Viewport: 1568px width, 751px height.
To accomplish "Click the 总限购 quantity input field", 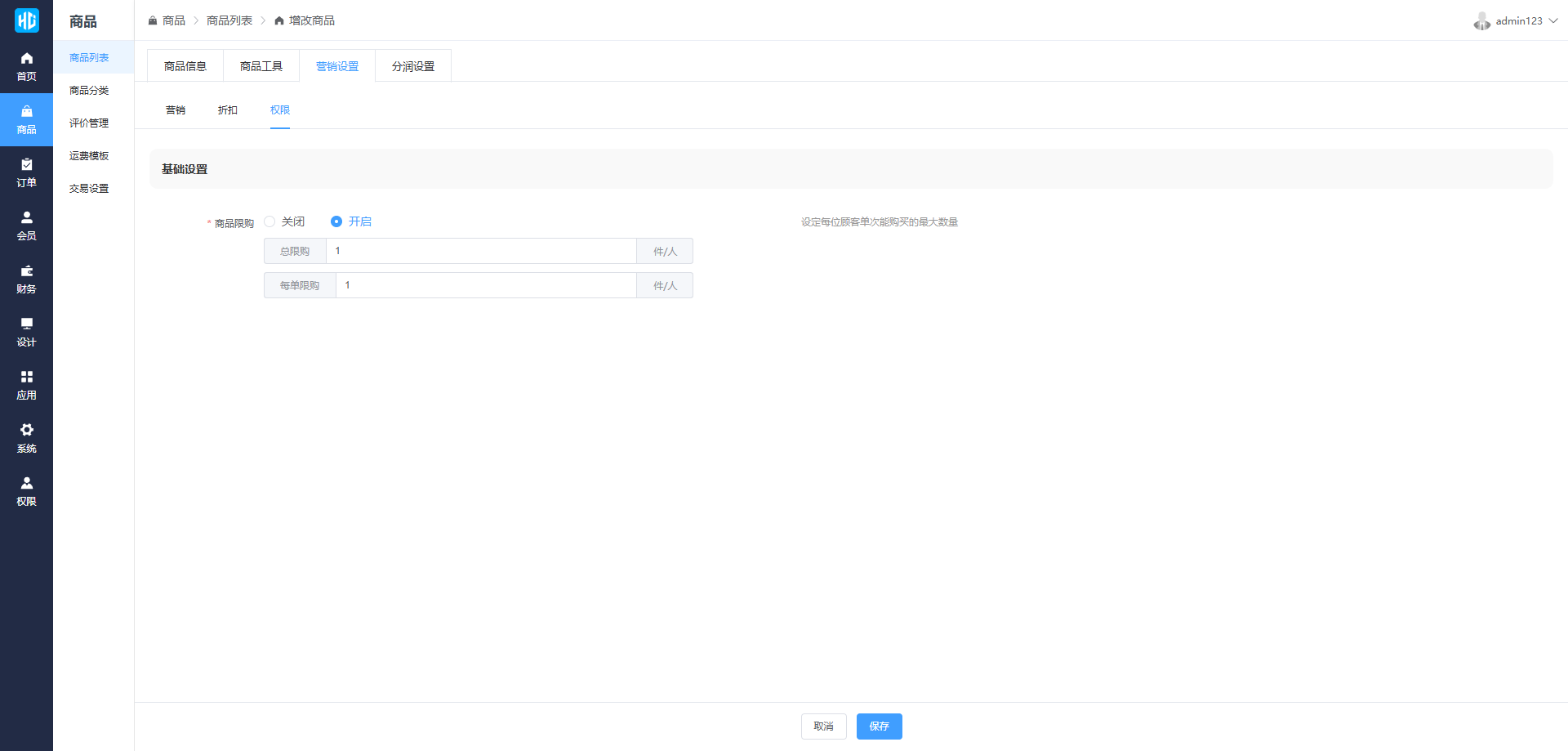I will pos(481,251).
